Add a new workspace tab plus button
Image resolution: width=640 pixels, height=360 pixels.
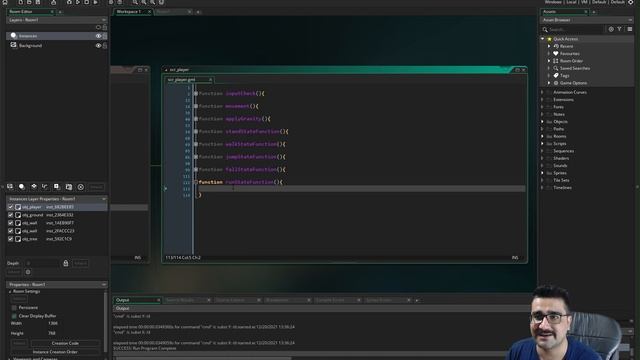coord(198,12)
